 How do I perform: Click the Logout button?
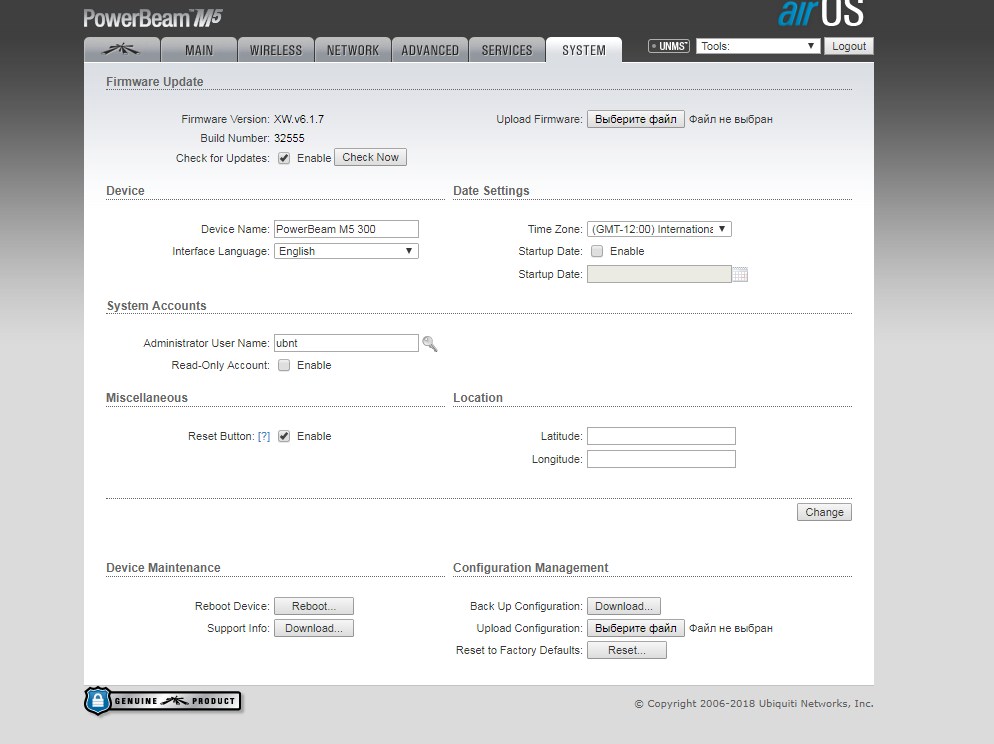[849, 46]
